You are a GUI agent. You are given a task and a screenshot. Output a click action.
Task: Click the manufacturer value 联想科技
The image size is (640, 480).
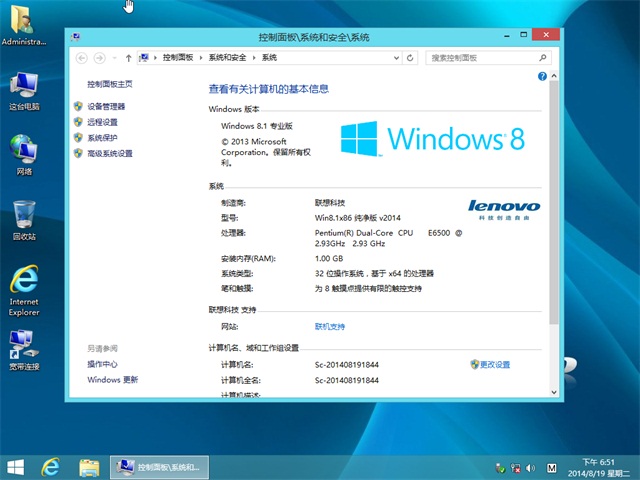pos(330,203)
